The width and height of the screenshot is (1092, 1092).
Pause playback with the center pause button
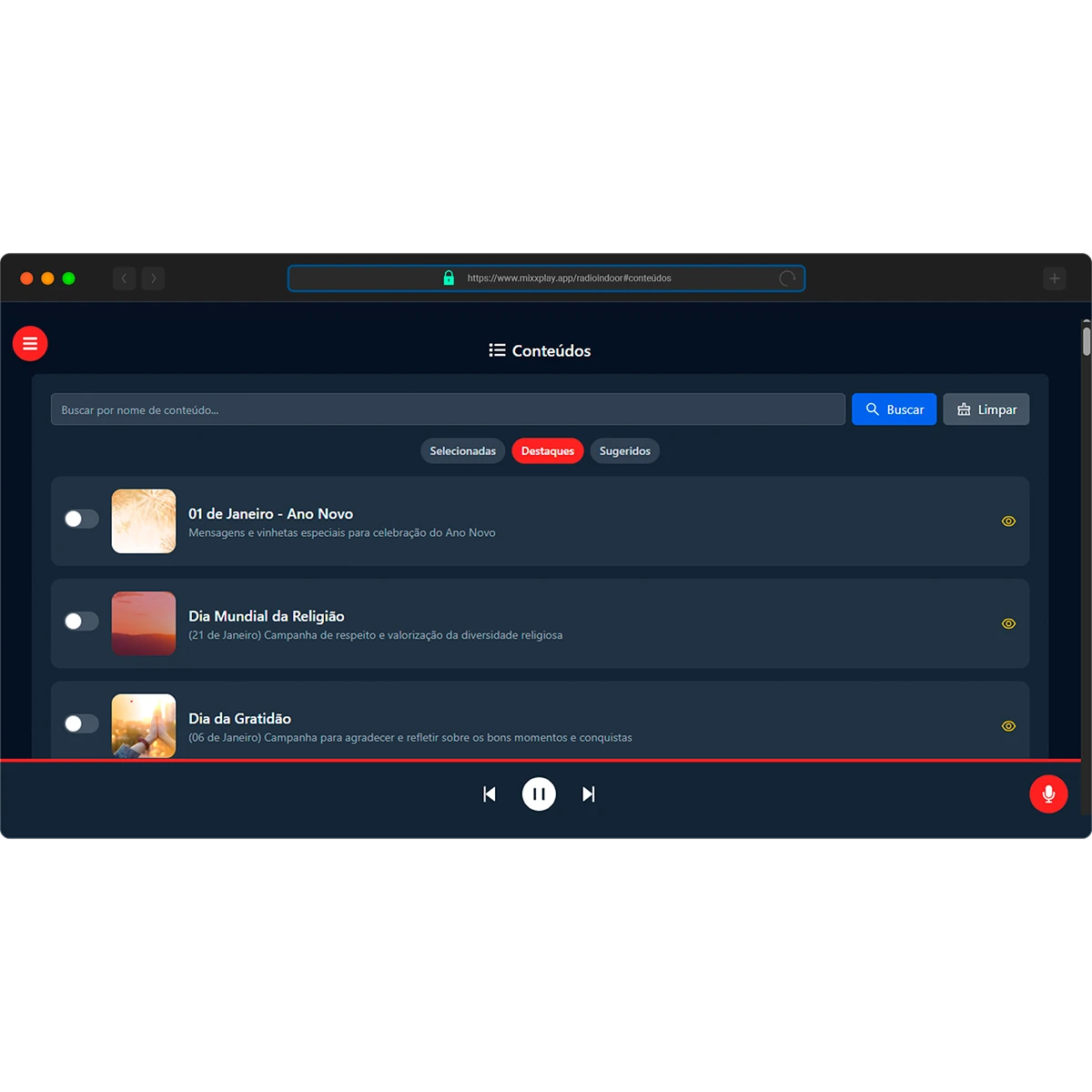coord(539,794)
